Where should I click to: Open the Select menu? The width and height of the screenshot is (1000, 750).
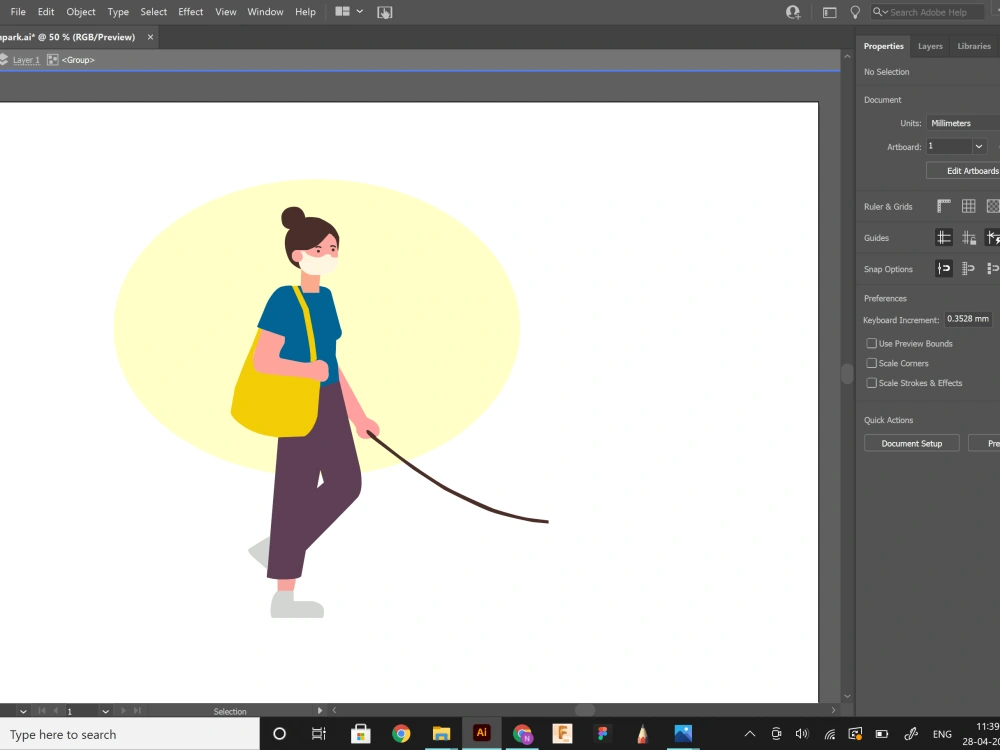pos(154,11)
